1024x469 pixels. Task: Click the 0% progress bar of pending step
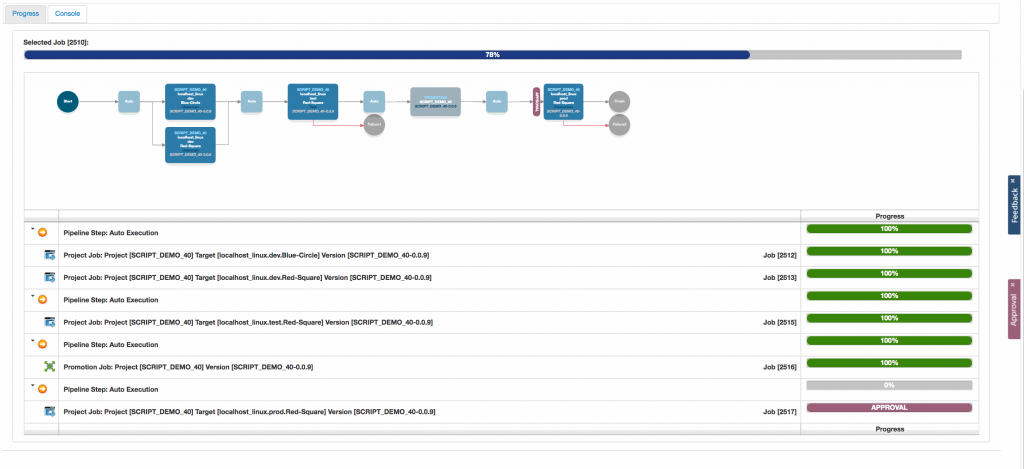click(x=889, y=385)
